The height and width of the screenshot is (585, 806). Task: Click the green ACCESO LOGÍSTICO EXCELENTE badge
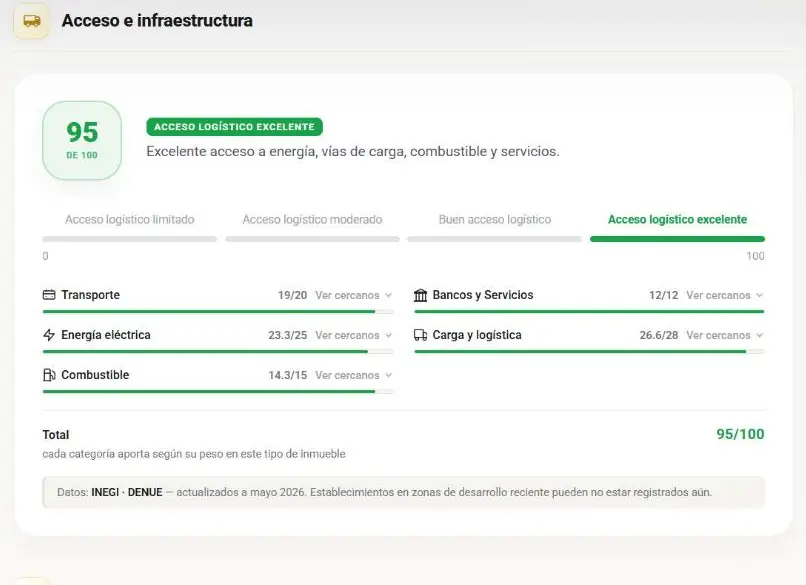pyautogui.click(x=234, y=127)
